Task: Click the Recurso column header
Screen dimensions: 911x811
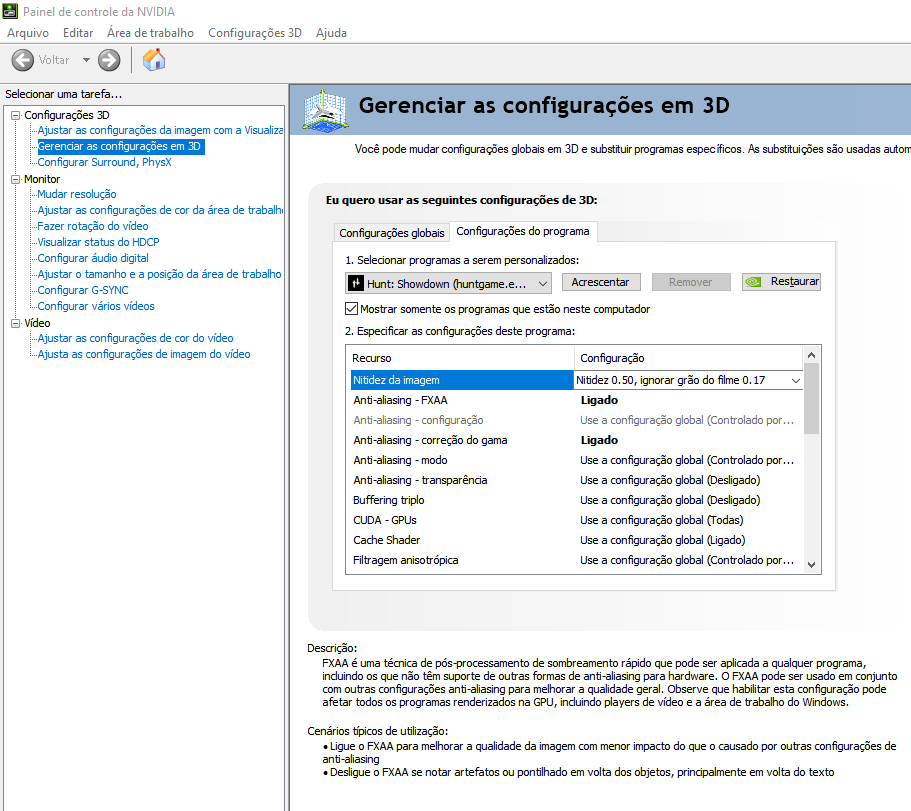Action: pyautogui.click(x=460, y=358)
